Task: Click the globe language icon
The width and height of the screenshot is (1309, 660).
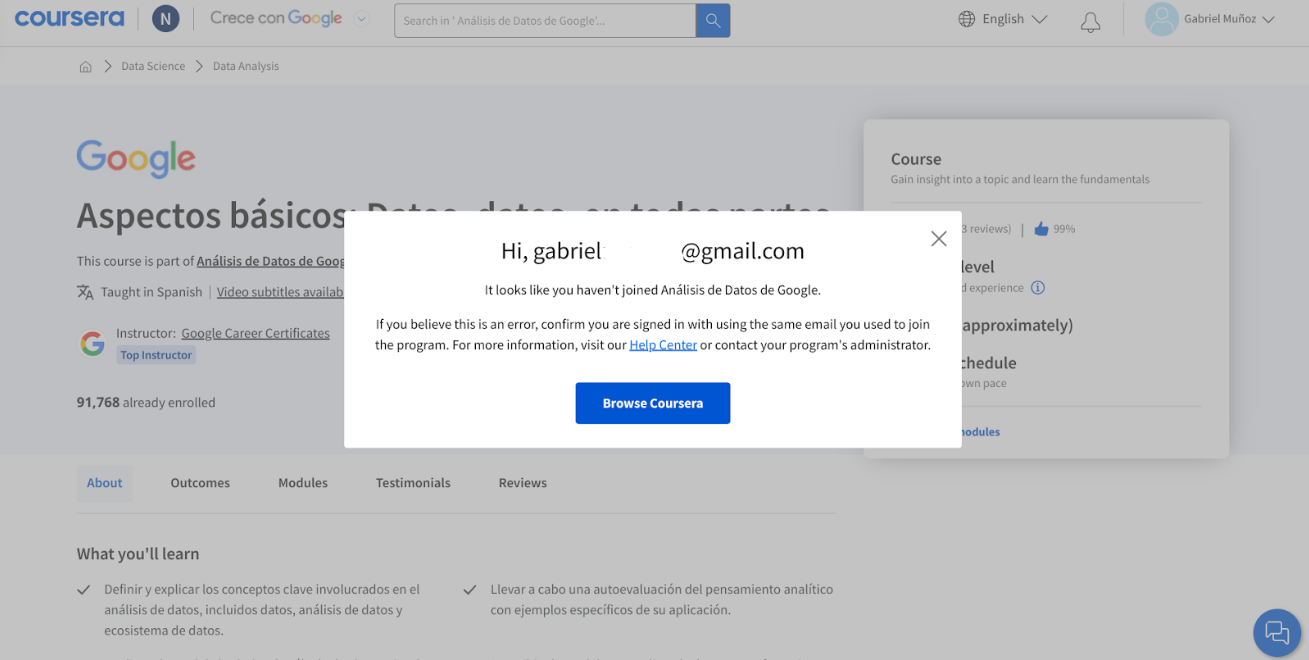Action: (966, 19)
